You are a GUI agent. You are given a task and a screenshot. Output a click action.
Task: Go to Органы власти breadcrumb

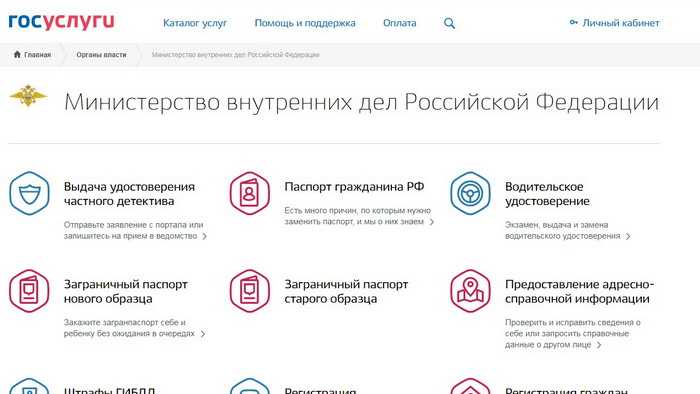[x=101, y=55]
